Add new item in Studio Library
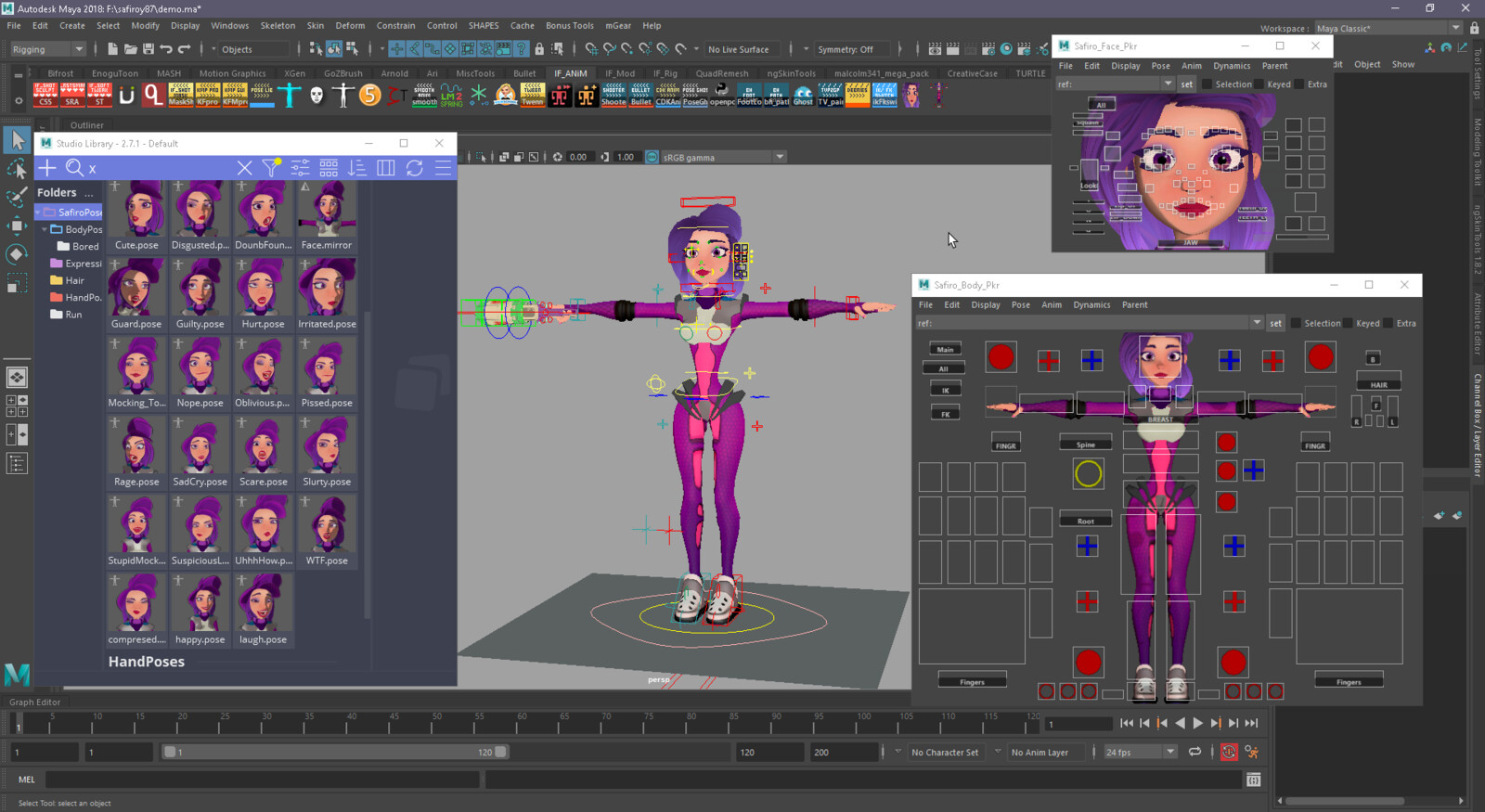This screenshot has width=1485, height=812. (x=47, y=167)
